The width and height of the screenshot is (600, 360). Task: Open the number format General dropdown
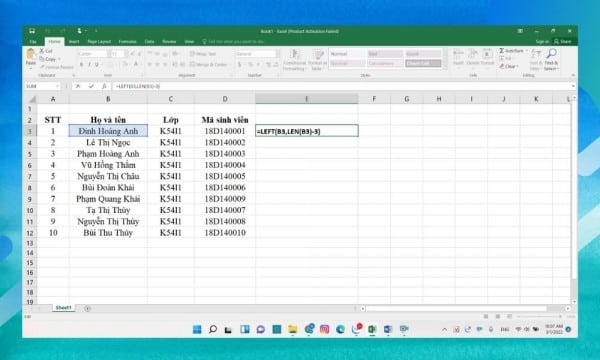pyautogui.click(x=278, y=54)
